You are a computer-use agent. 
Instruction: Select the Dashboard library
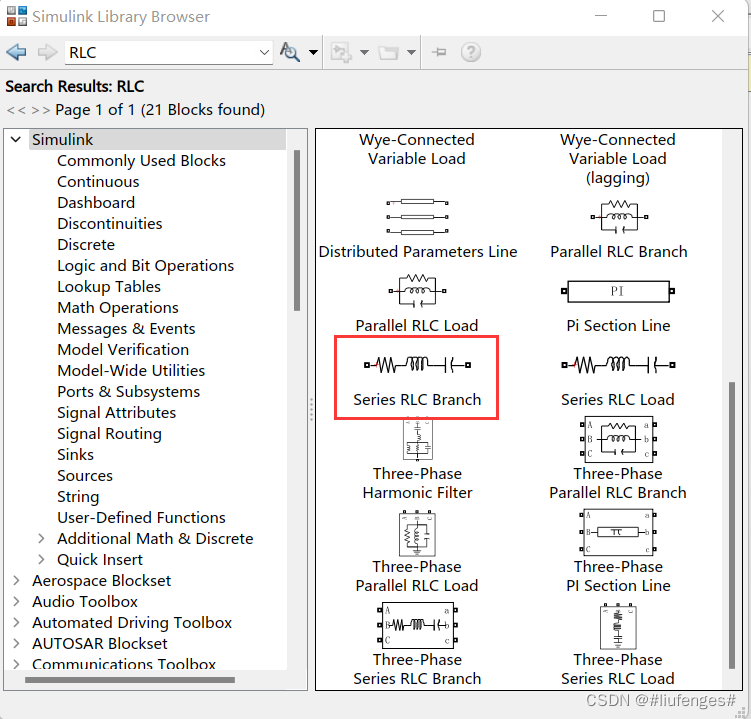96,203
